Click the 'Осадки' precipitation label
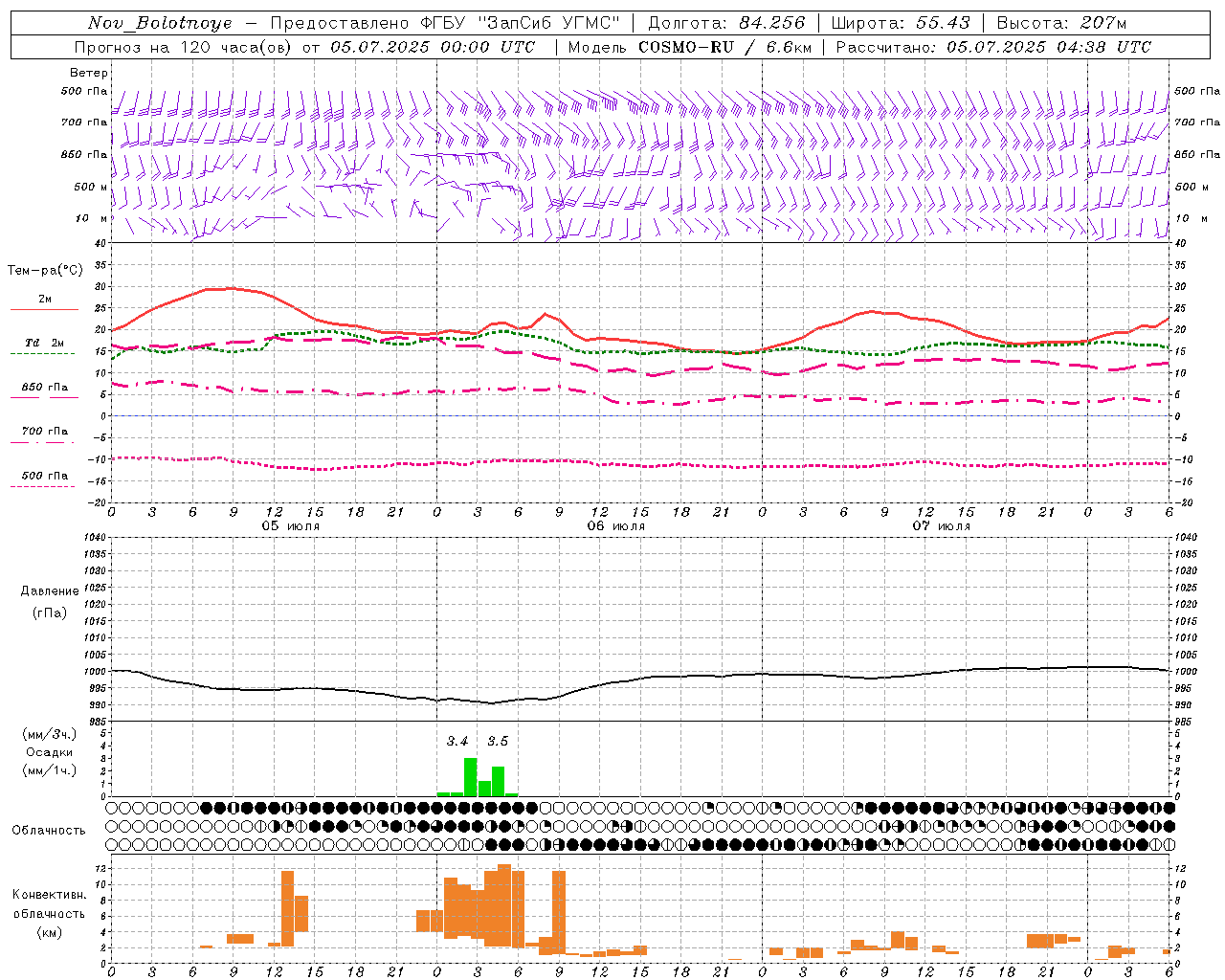Viewport: 1225px width, 980px height. coord(50,752)
